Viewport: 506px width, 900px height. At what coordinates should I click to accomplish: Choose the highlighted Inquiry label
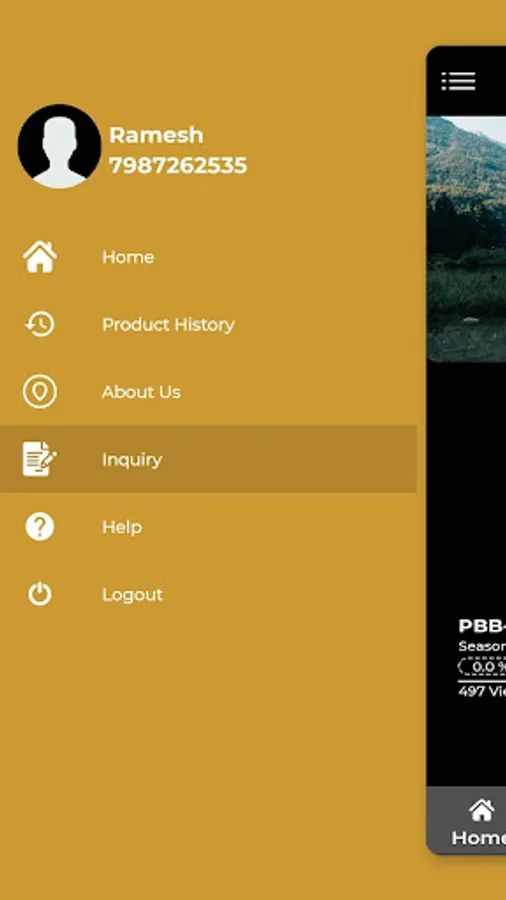(x=132, y=459)
